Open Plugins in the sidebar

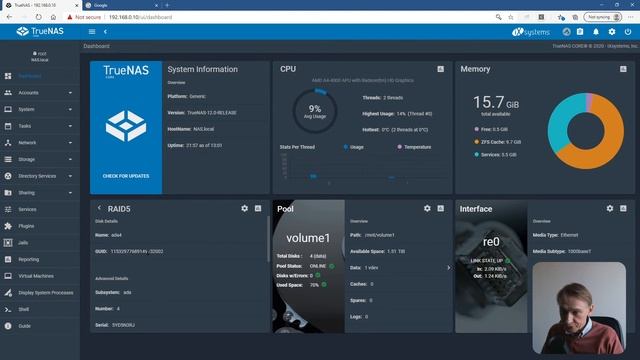(40, 226)
